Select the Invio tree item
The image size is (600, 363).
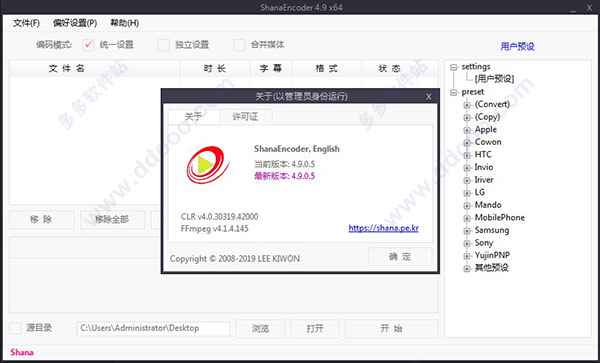(484, 167)
